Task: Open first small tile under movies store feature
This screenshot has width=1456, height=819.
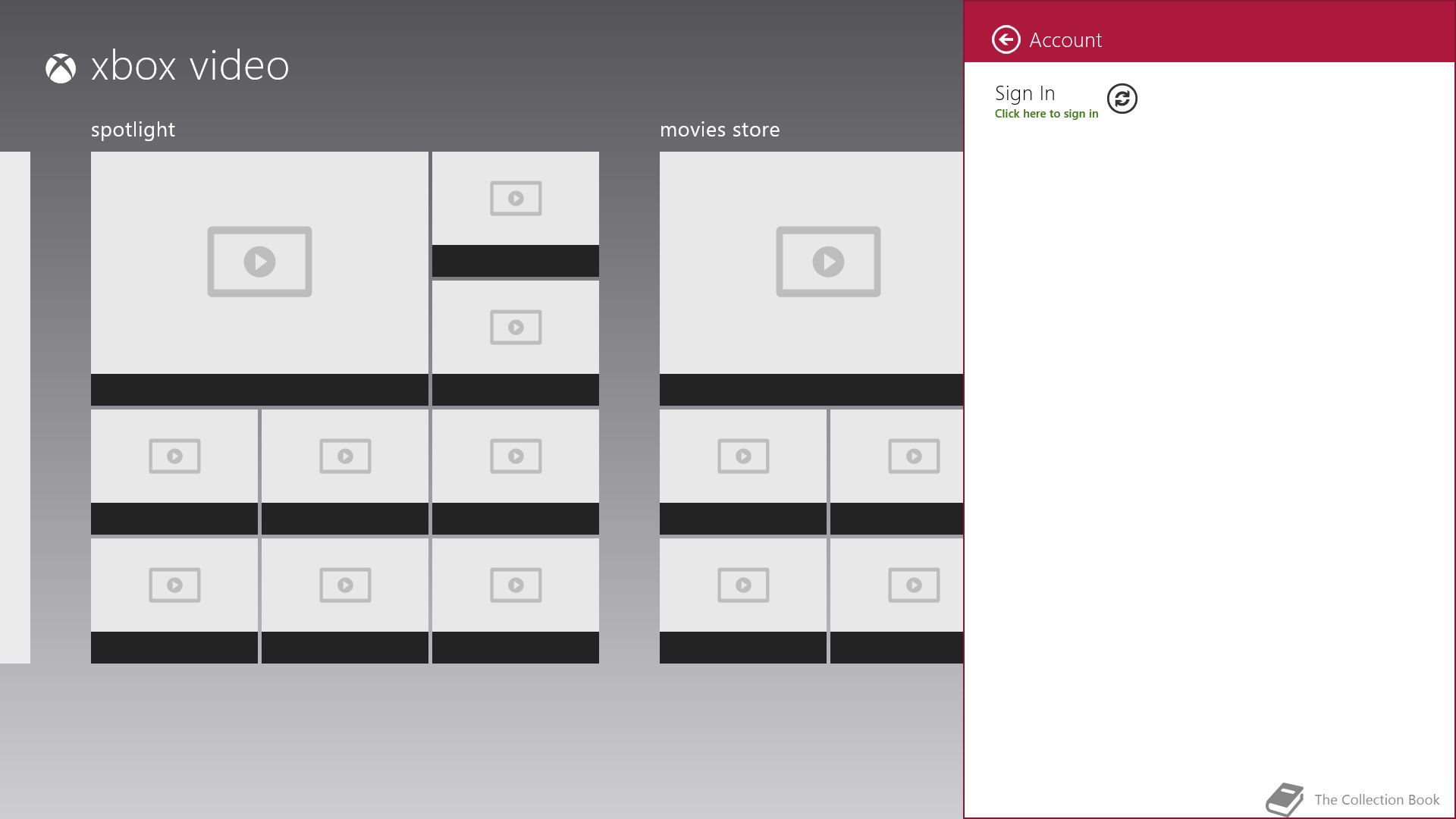Action: point(743,472)
